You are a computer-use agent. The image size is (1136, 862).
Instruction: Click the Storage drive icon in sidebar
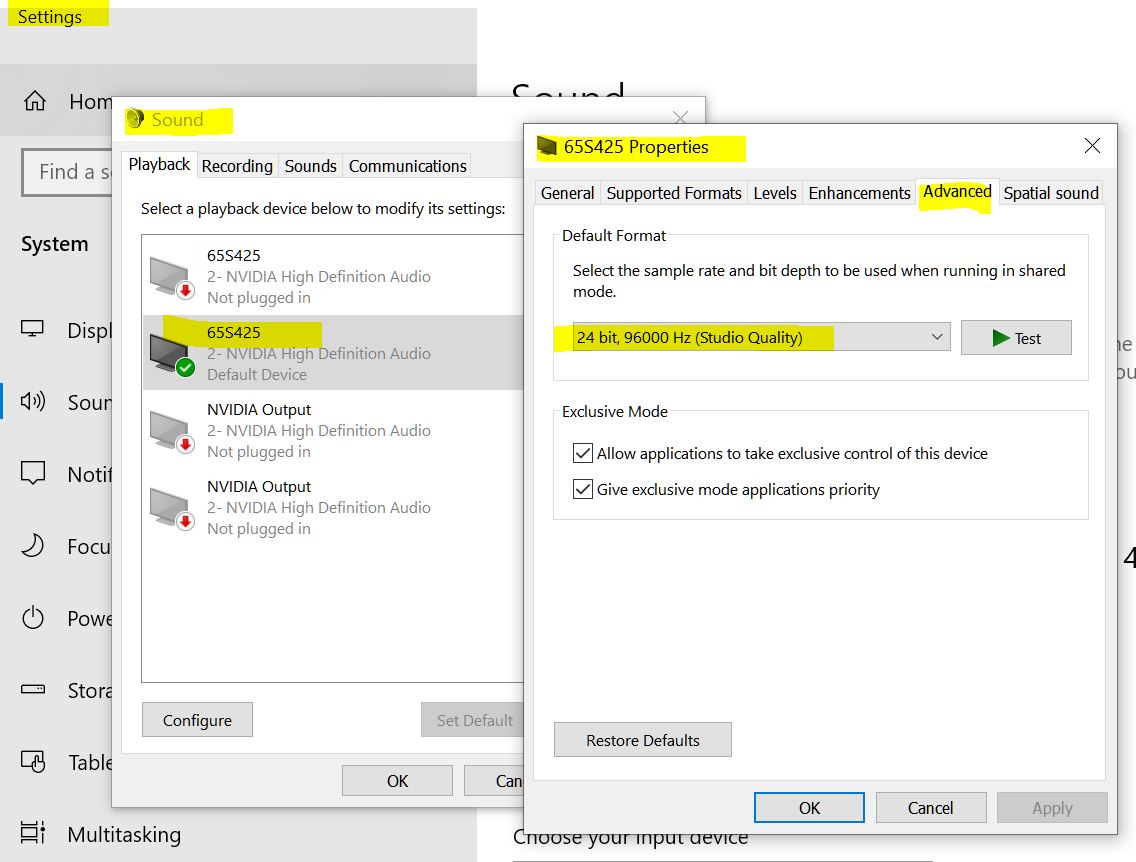point(33,689)
